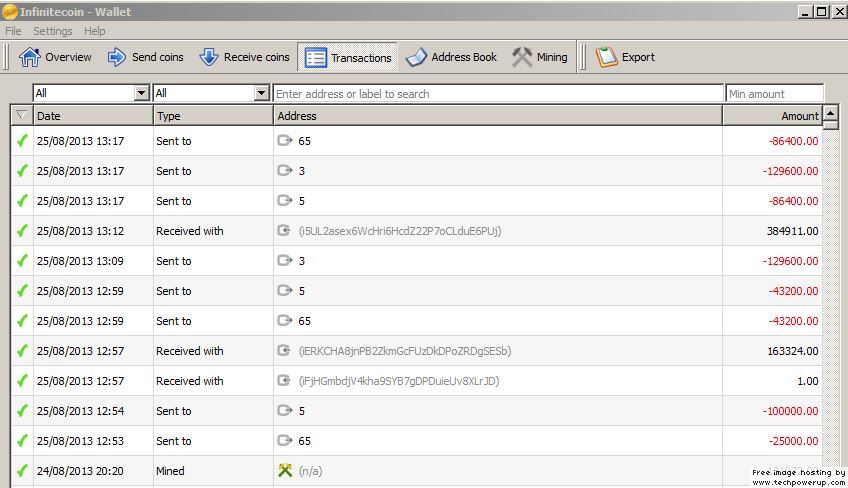Minimize the Infinitecoin Wallet window
848x488 pixels.
click(805, 11)
